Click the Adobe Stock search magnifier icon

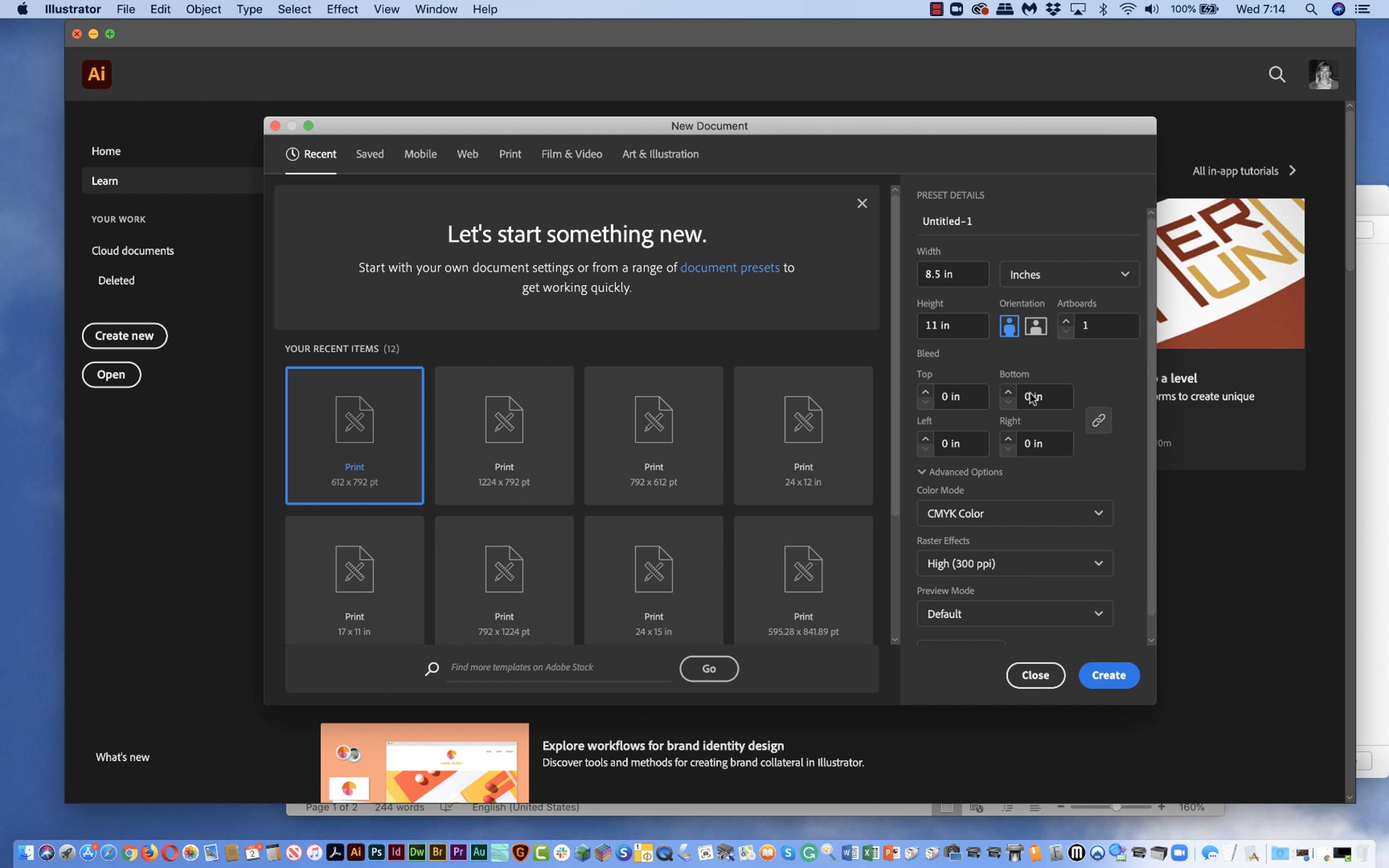[432, 668]
